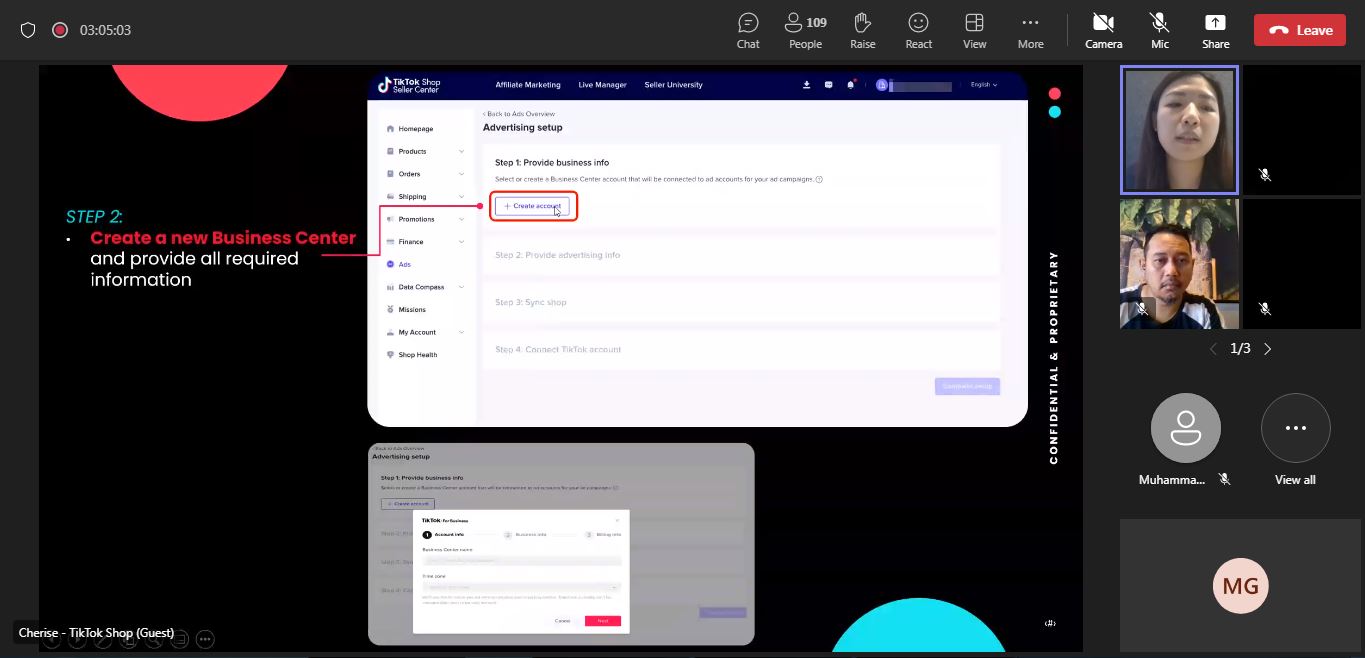Open Shop Health in the sidebar
Screen dimensions: 1365x658
412,355
